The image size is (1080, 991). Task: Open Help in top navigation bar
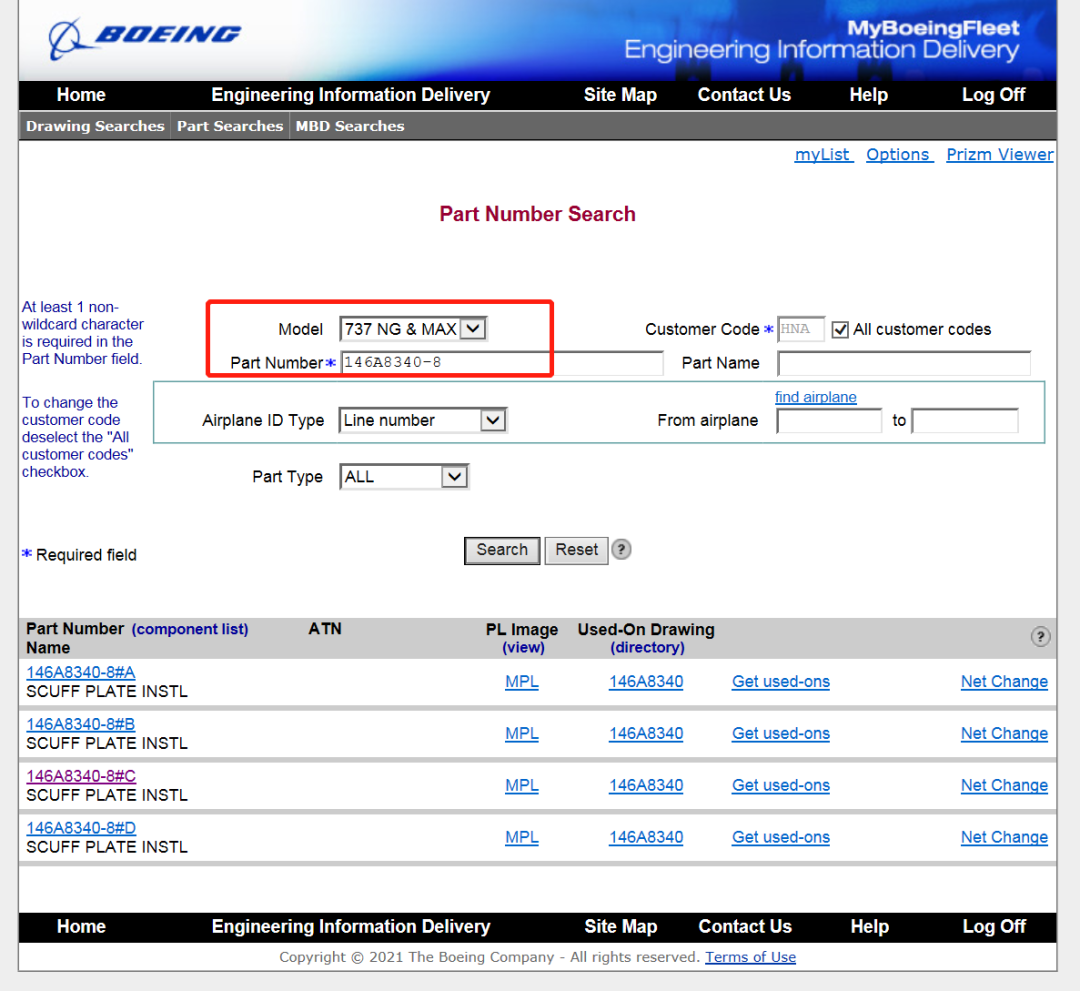869,95
